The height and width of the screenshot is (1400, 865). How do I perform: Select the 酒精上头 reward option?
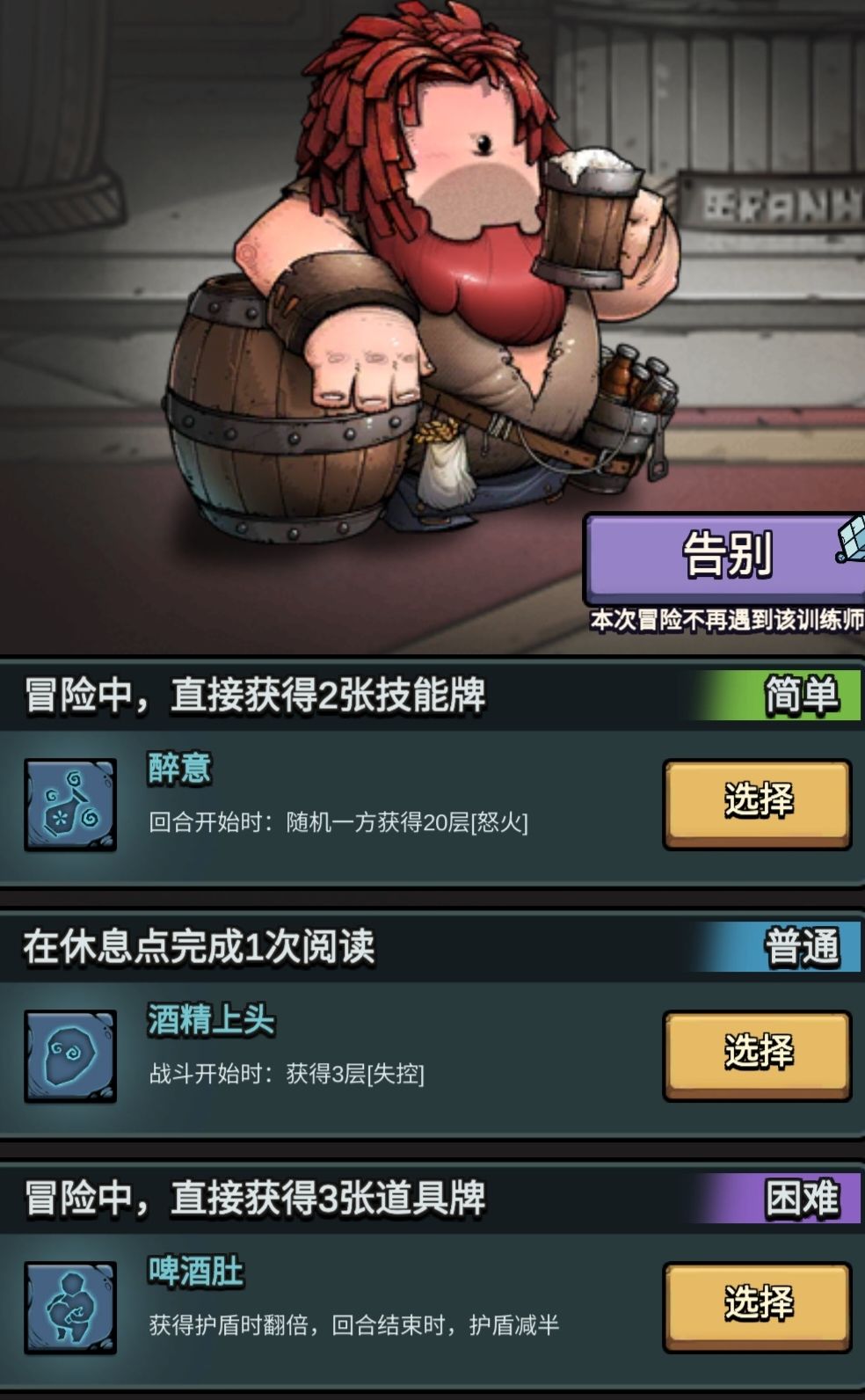tap(757, 1055)
